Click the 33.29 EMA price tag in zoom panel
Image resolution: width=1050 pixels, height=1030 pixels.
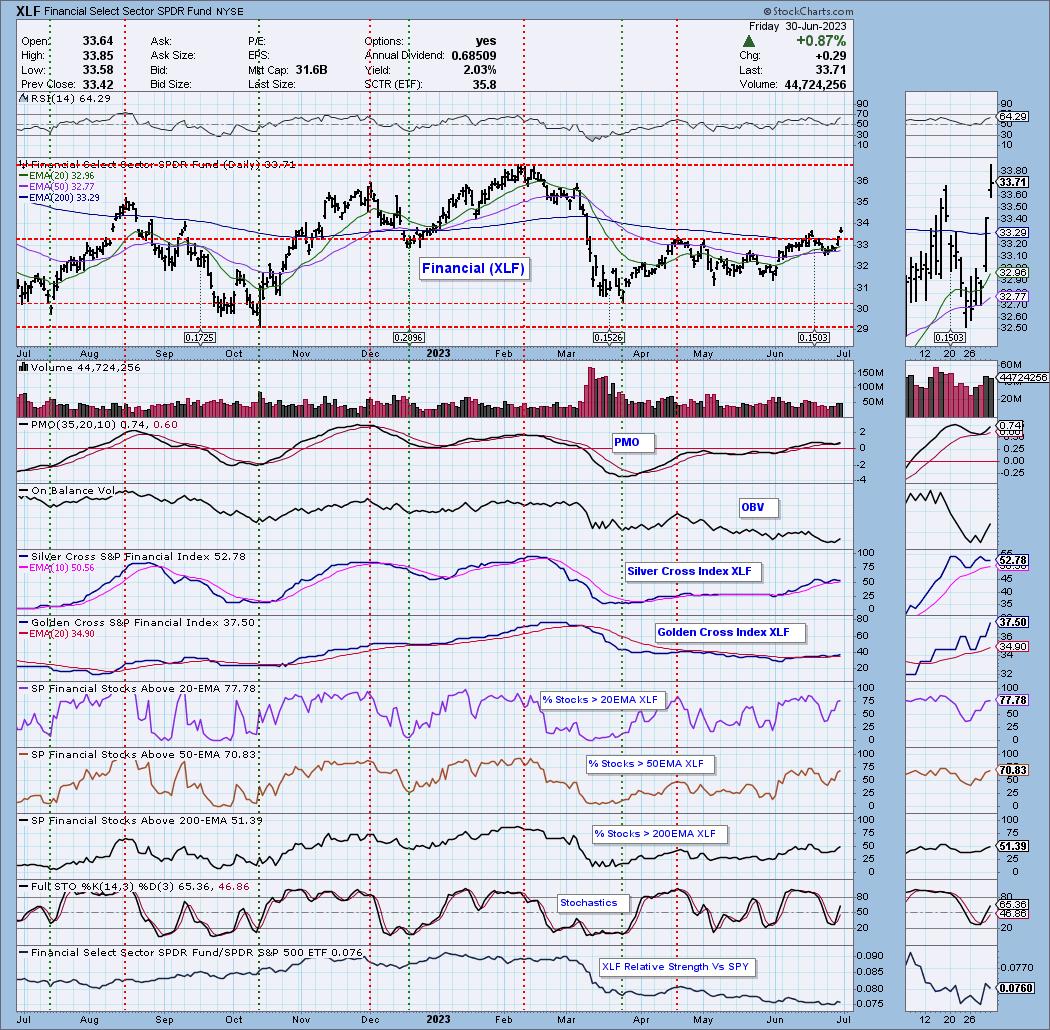pos(1012,232)
